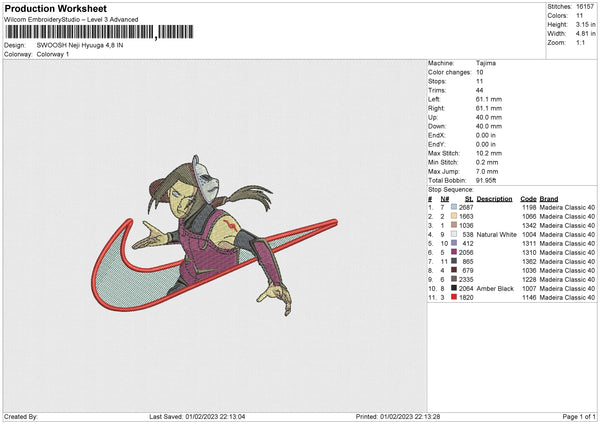
Task: Click the Stop Sequence heading
Action: 451,190
